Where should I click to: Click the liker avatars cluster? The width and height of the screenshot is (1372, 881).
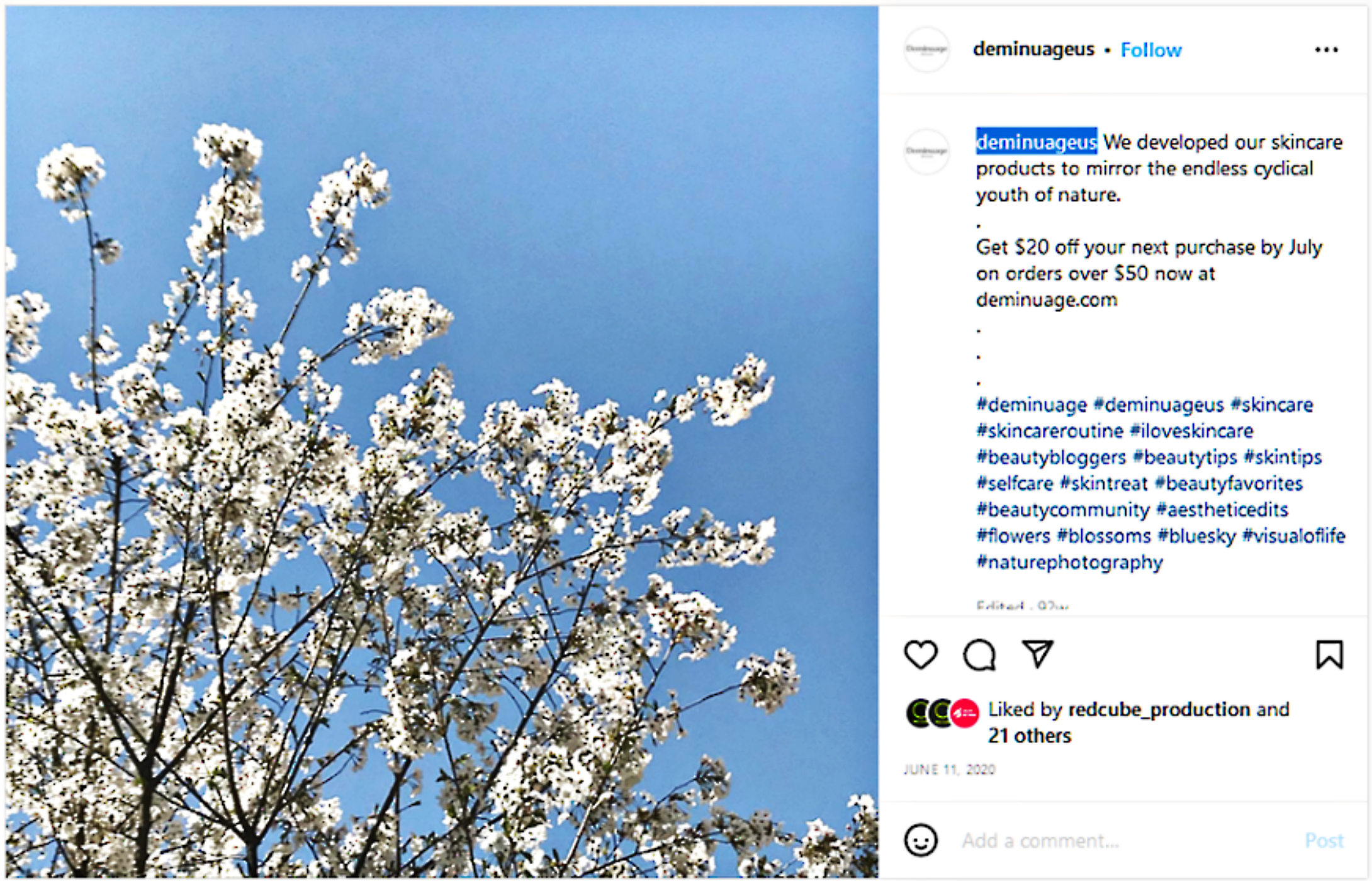click(x=942, y=714)
